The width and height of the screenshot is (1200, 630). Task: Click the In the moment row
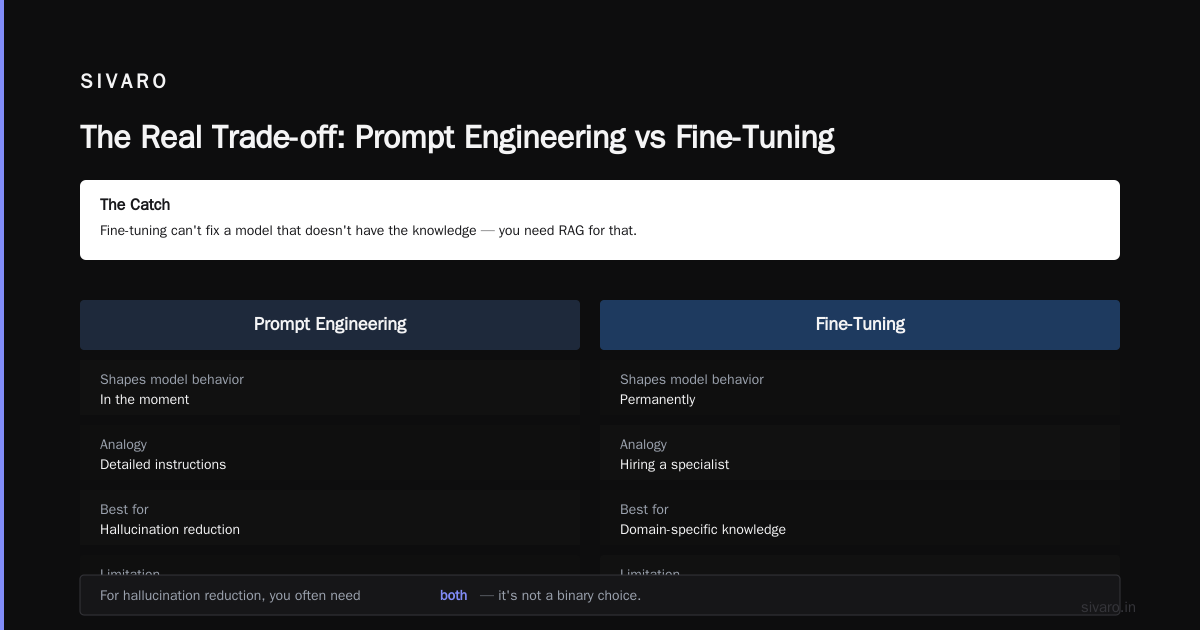click(330, 388)
